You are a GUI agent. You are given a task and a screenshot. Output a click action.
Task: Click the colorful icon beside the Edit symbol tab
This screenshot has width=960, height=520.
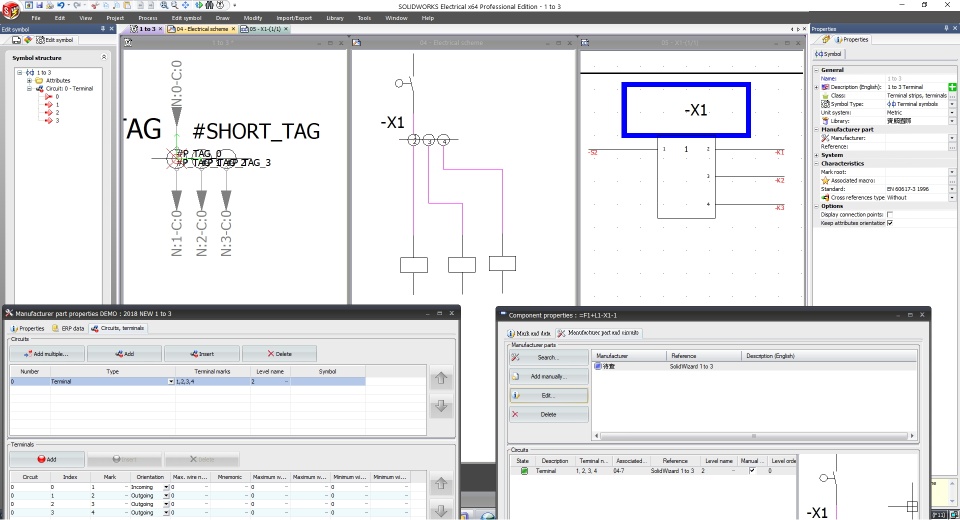[28, 40]
